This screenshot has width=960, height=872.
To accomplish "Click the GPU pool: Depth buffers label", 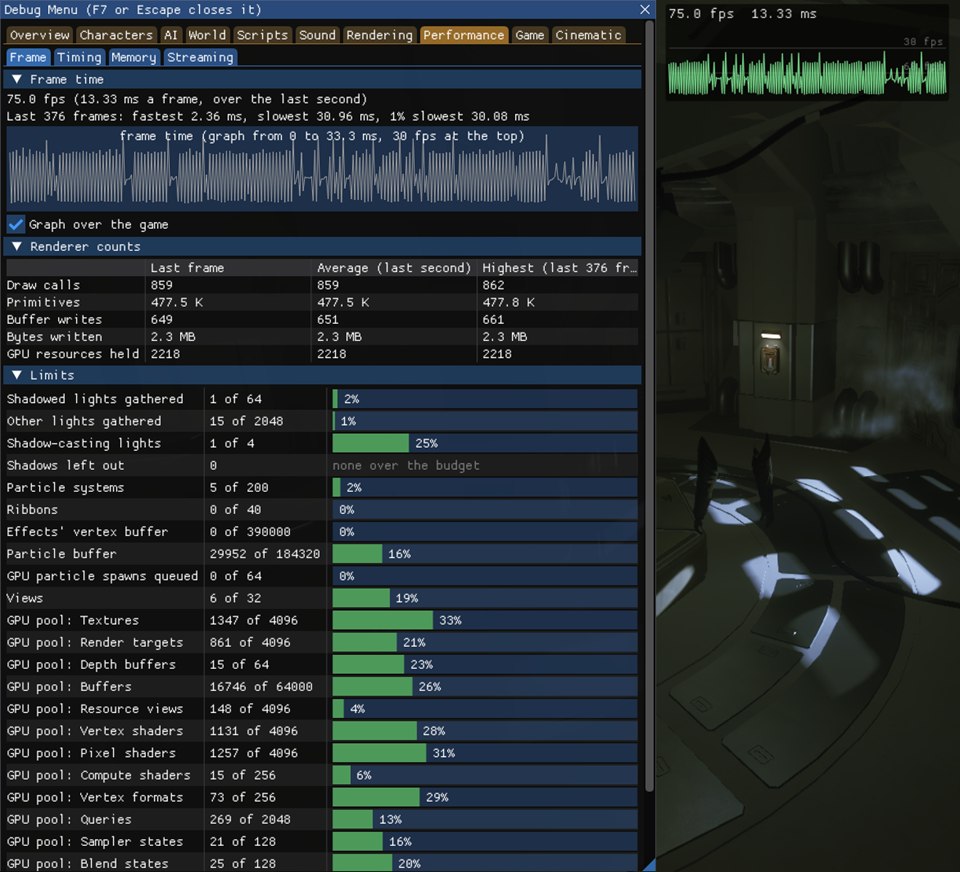I will pyautogui.click(x=91, y=664).
